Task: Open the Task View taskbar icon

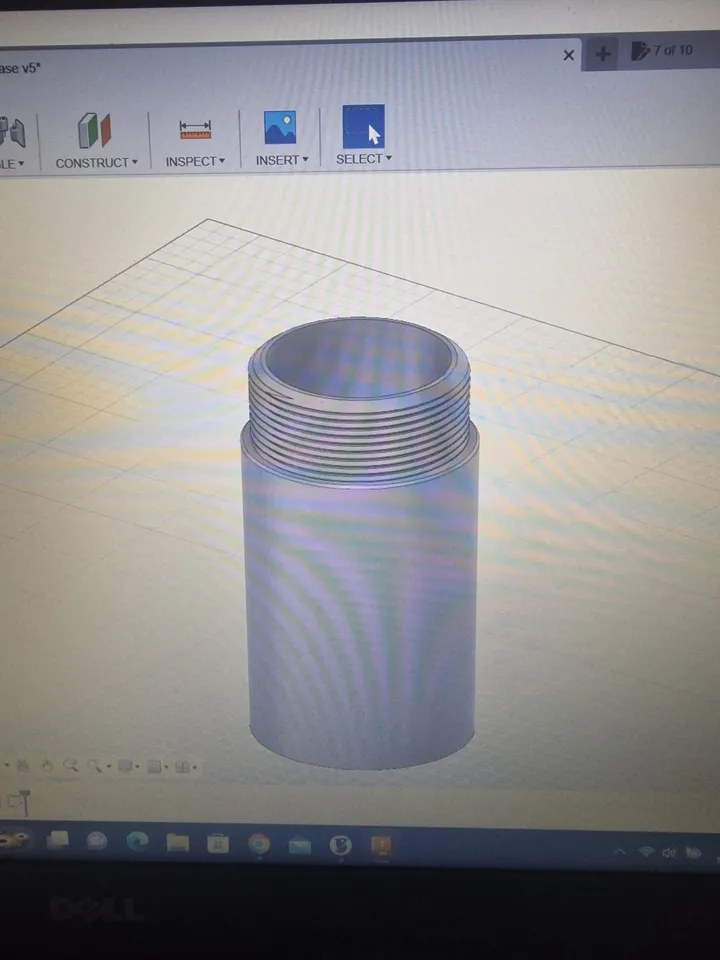Action: (x=58, y=840)
